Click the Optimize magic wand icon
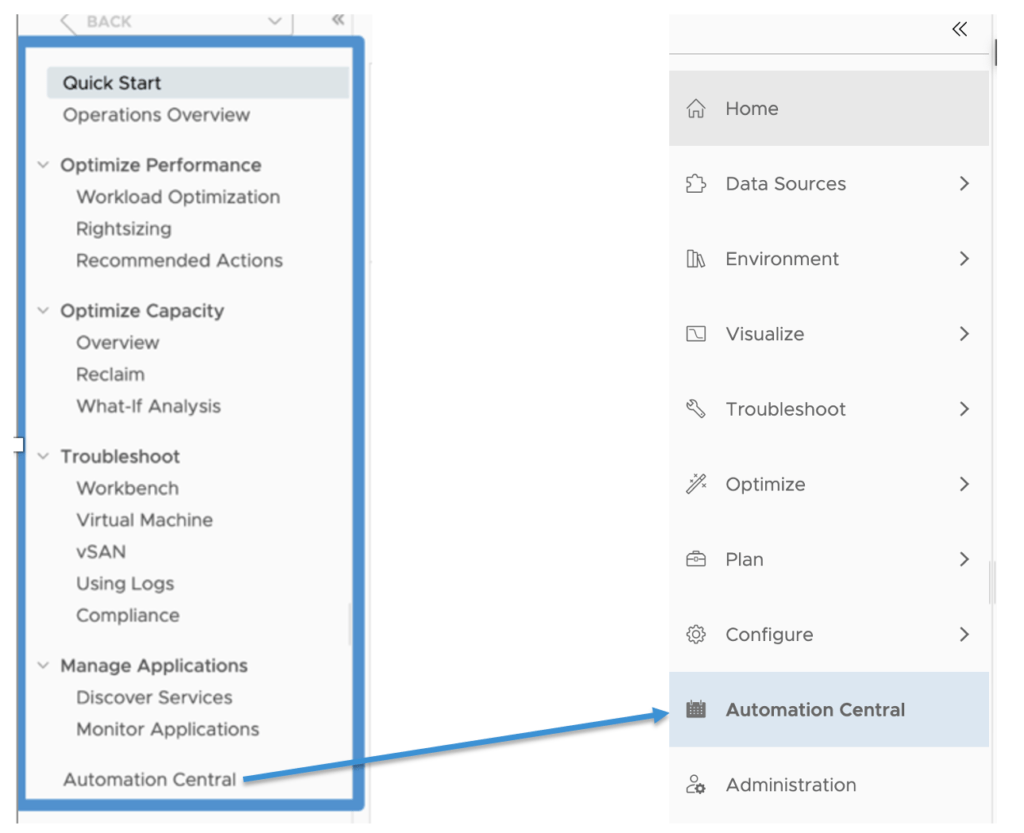The width and height of the screenshot is (1024, 833). coord(696,484)
